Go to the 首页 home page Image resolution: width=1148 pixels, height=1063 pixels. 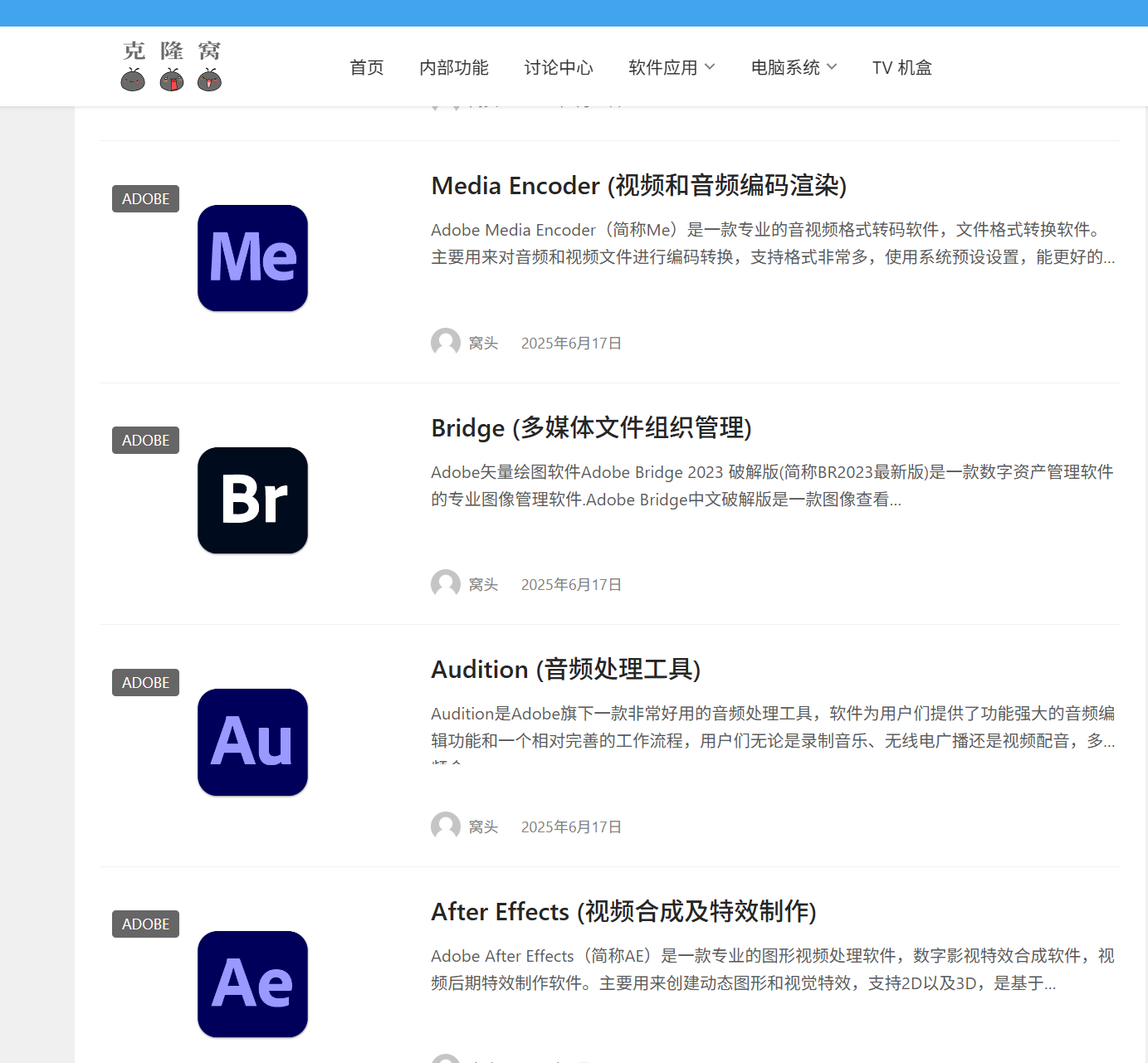pos(367,67)
